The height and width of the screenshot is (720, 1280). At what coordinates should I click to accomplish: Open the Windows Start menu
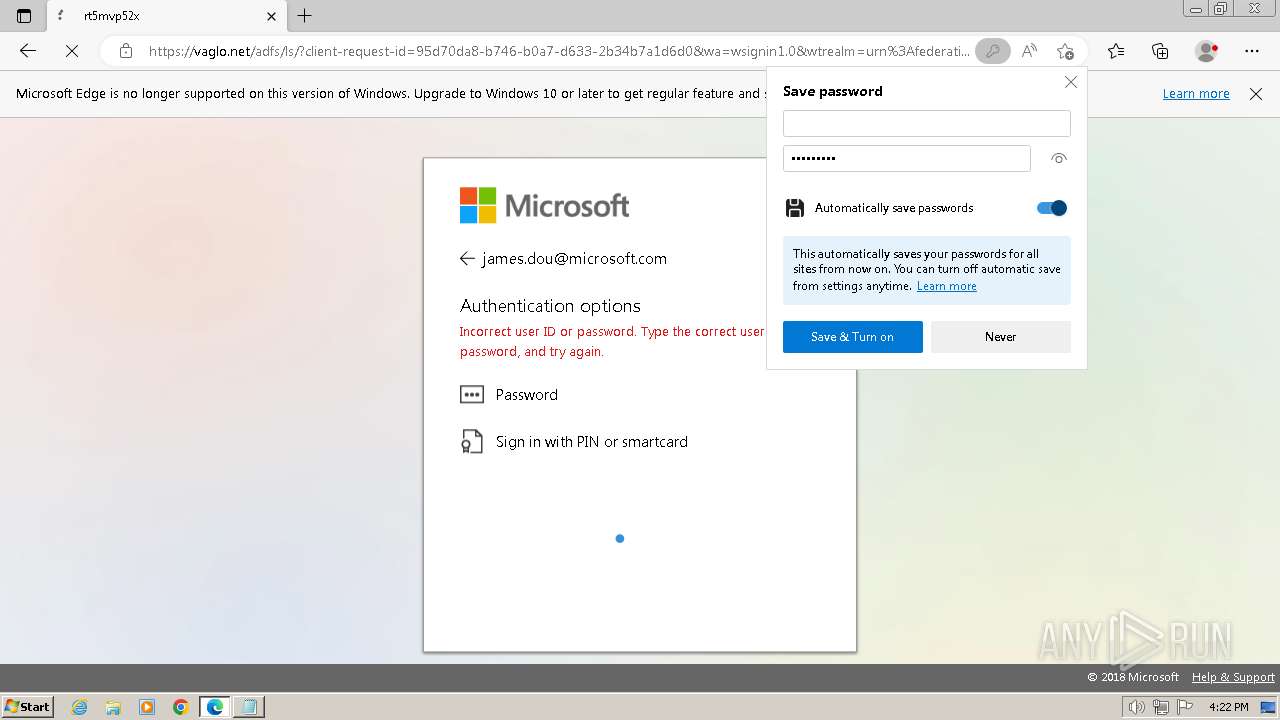tap(27, 707)
